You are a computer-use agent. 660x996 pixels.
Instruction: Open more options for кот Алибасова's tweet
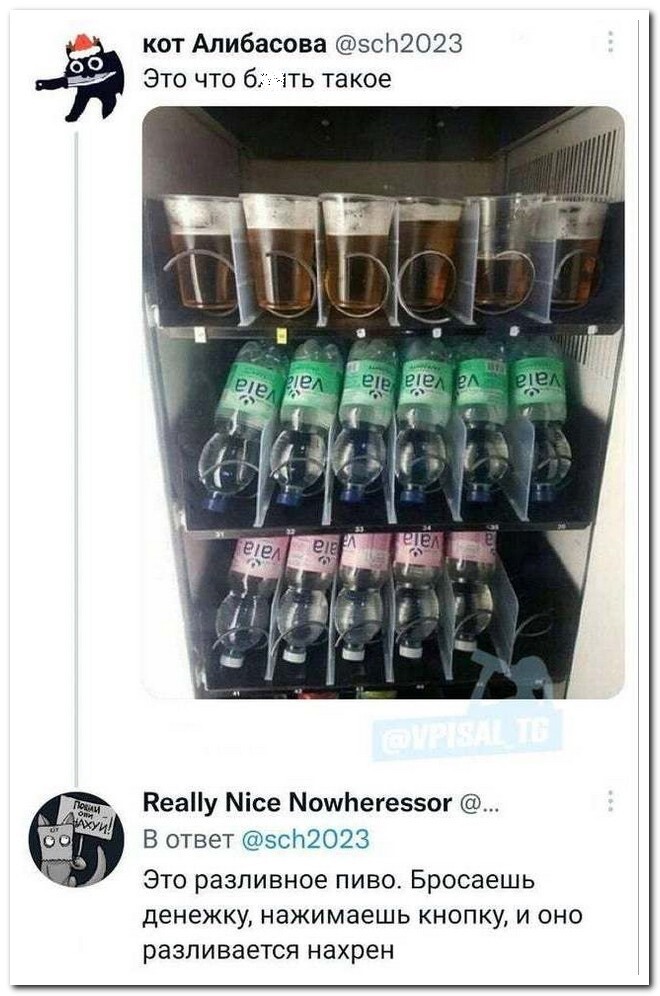point(609,43)
